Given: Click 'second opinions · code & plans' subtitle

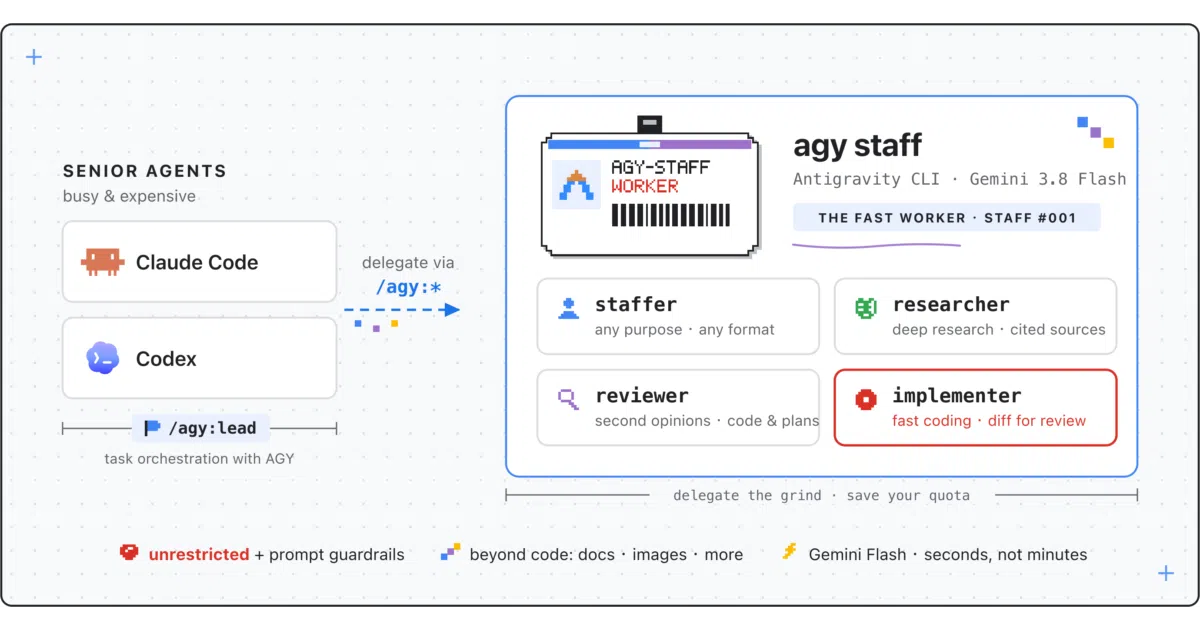Looking at the screenshot, I should pos(706,421).
